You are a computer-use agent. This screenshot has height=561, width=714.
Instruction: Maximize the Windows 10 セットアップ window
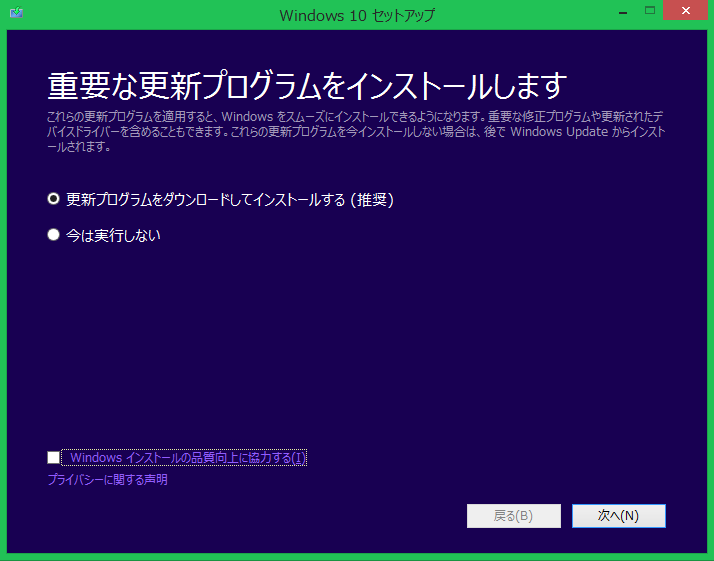point(650,11)
